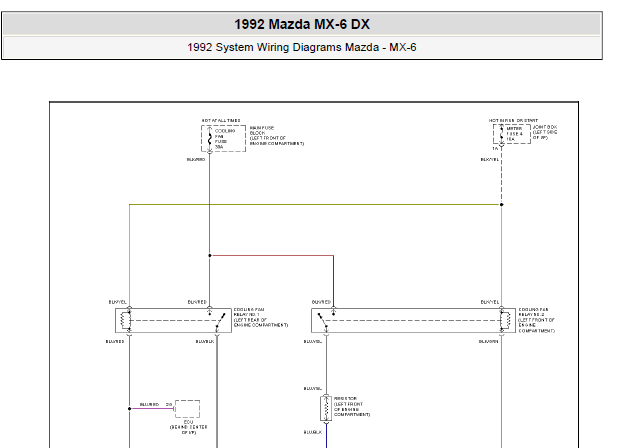Click the meter fuse symbol in the joint box

click(x=501, y=134)
